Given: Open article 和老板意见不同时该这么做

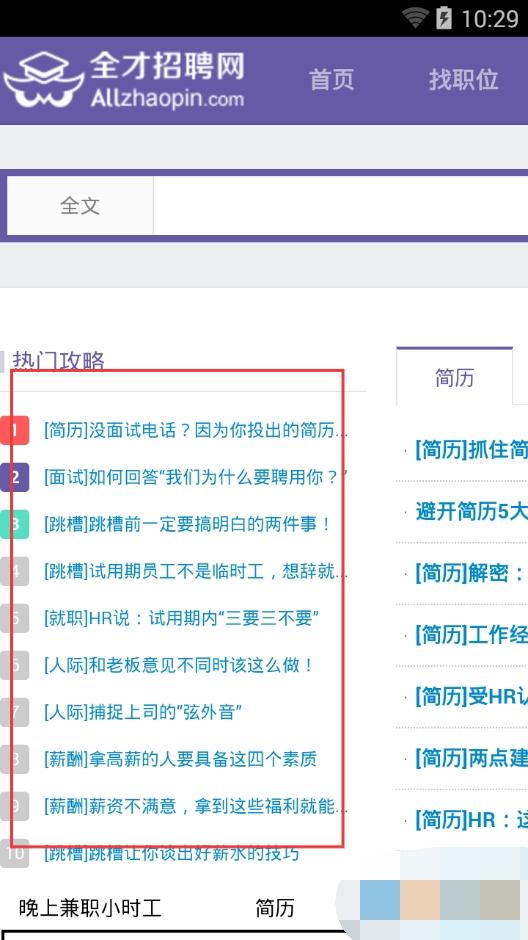Looking at the screenshot, I should click(x=179, y=665).
